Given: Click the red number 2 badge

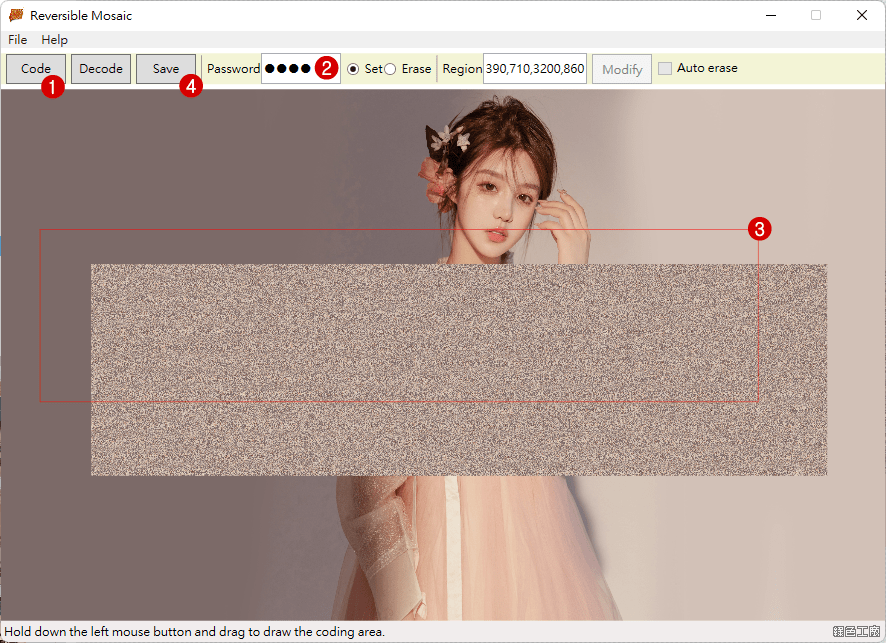Looking at the screenshot, I should [326, 68].
